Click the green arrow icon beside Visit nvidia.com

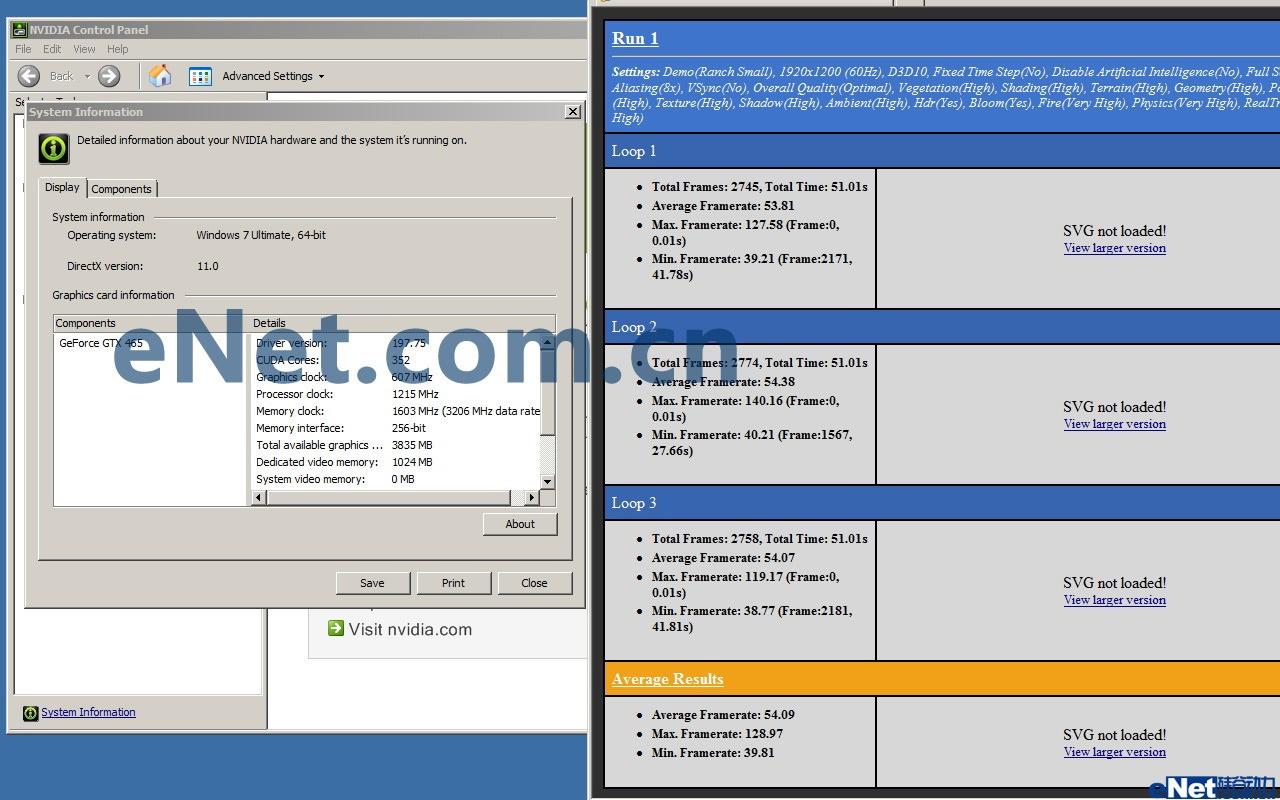(x=334, y=629)
